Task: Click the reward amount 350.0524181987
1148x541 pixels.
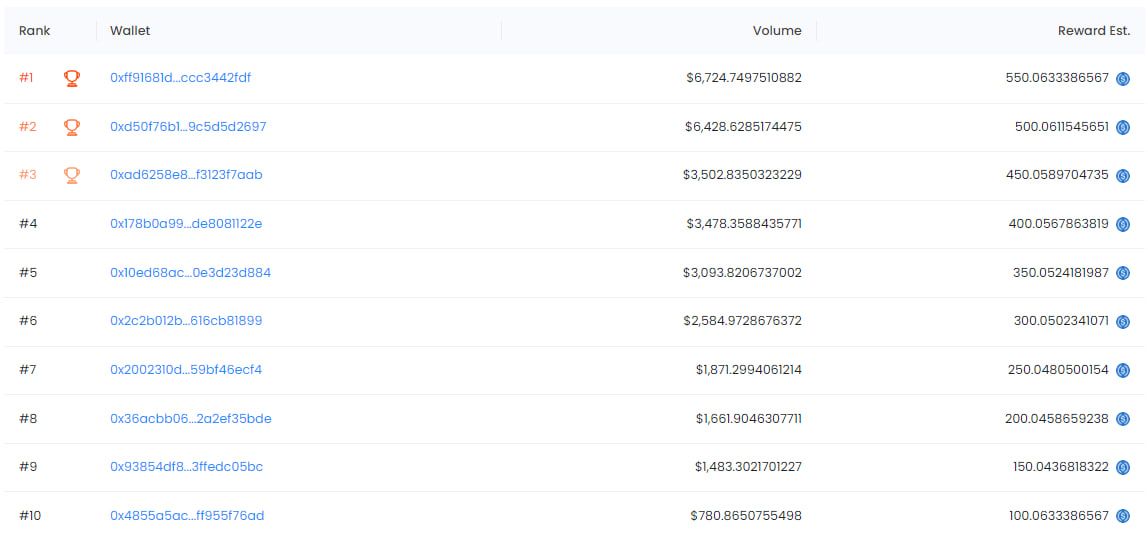Action: point(1059,272)
